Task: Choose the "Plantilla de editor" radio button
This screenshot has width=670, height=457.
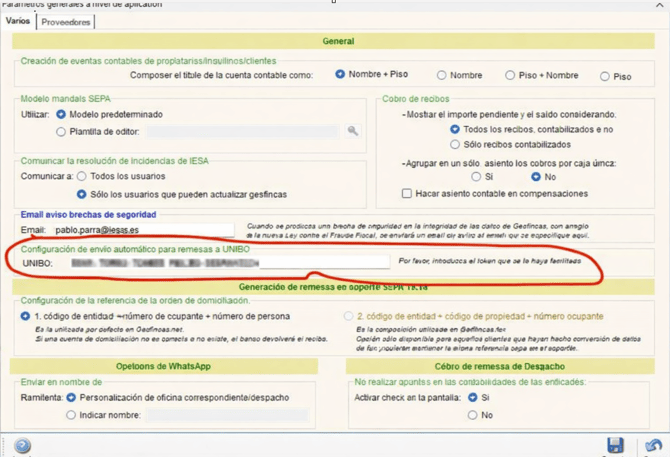Action: [61, 131]
